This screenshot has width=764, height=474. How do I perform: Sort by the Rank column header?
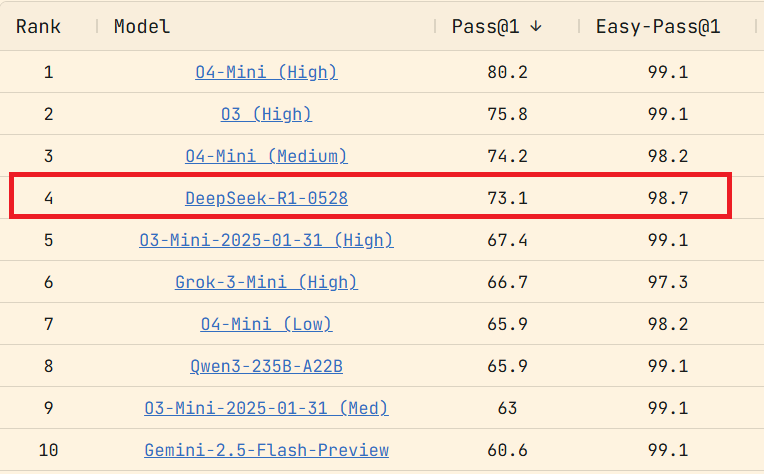point(38,26)
